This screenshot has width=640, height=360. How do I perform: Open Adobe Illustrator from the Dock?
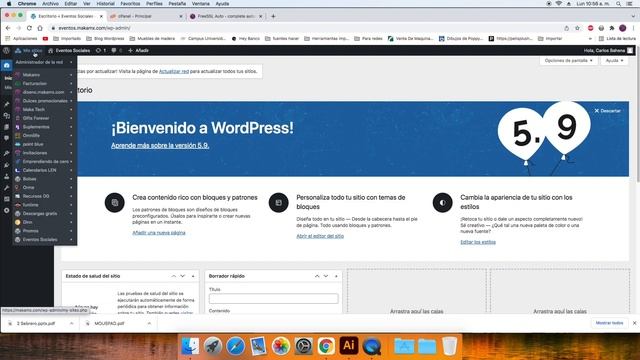pyautogui.click(x=349, y=346)
